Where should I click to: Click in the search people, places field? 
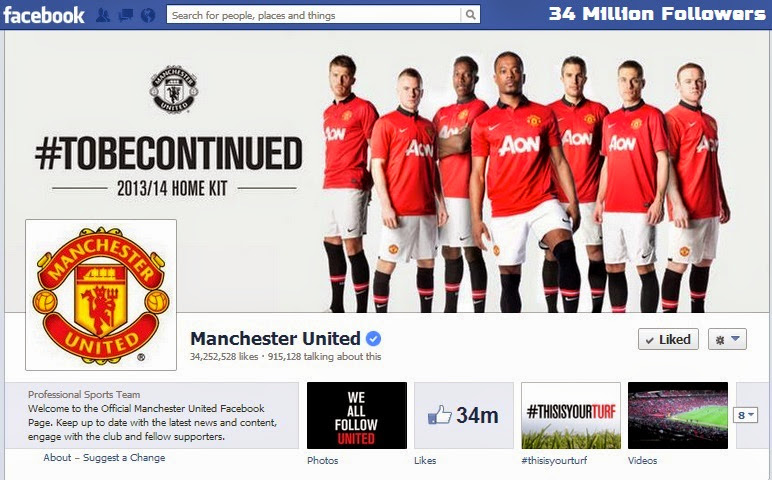(x=314, y=15)
